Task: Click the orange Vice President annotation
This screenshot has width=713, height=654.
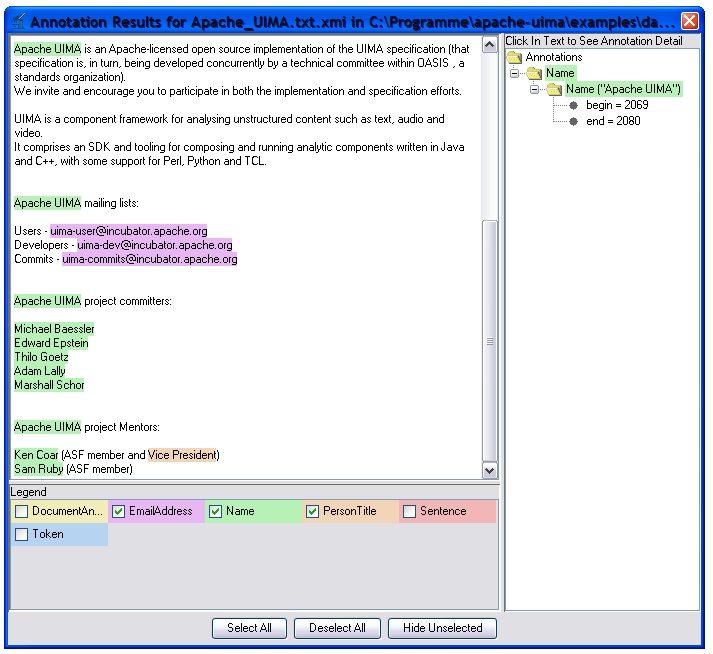Action: (x=182, y=455)
